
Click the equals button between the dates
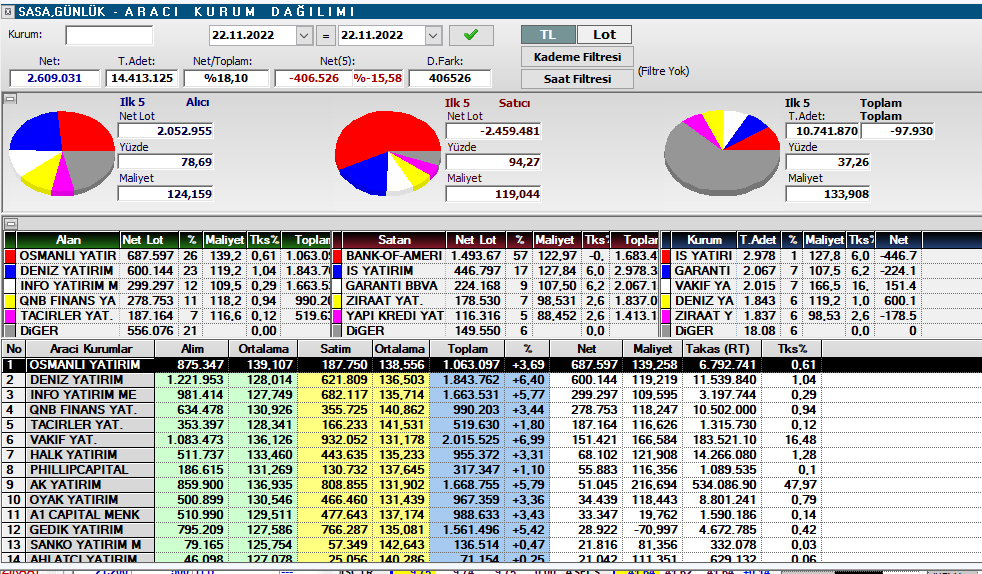point(326,35)
